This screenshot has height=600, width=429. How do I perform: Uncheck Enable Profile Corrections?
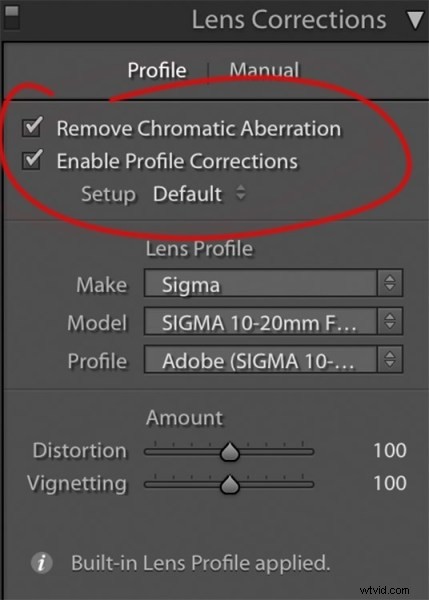[x=33, y=159]
